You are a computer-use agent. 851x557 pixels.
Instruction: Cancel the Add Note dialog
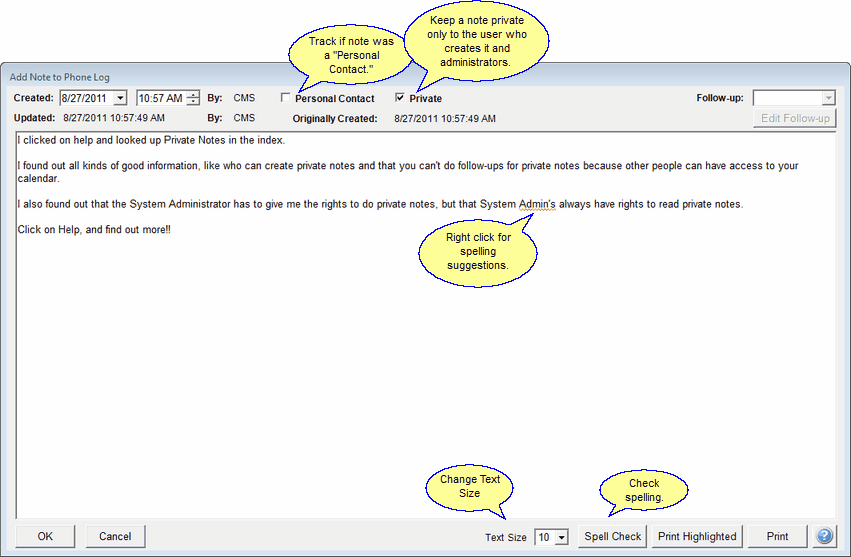115,536
